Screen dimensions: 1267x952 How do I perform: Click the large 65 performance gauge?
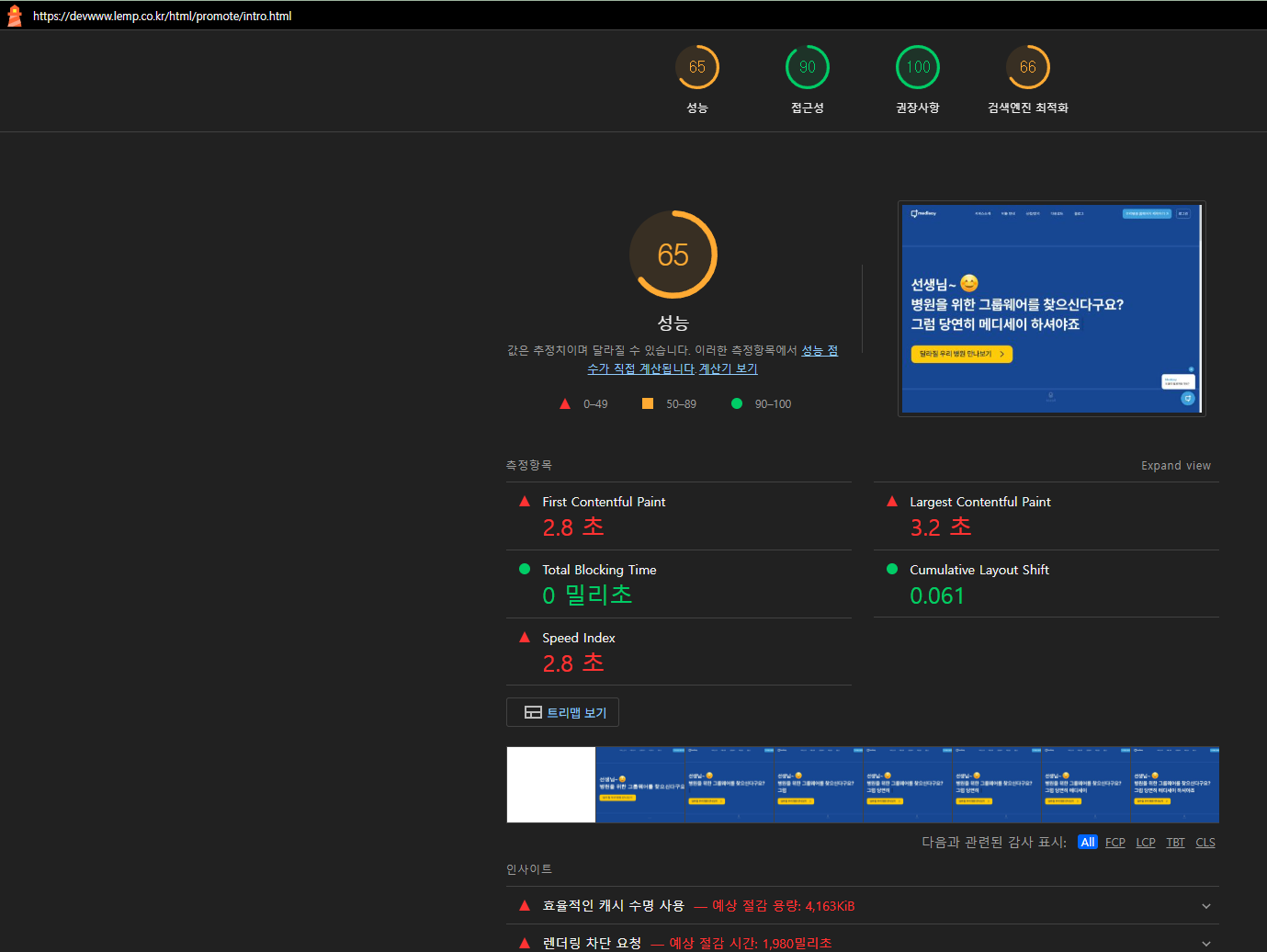(673, 255)
